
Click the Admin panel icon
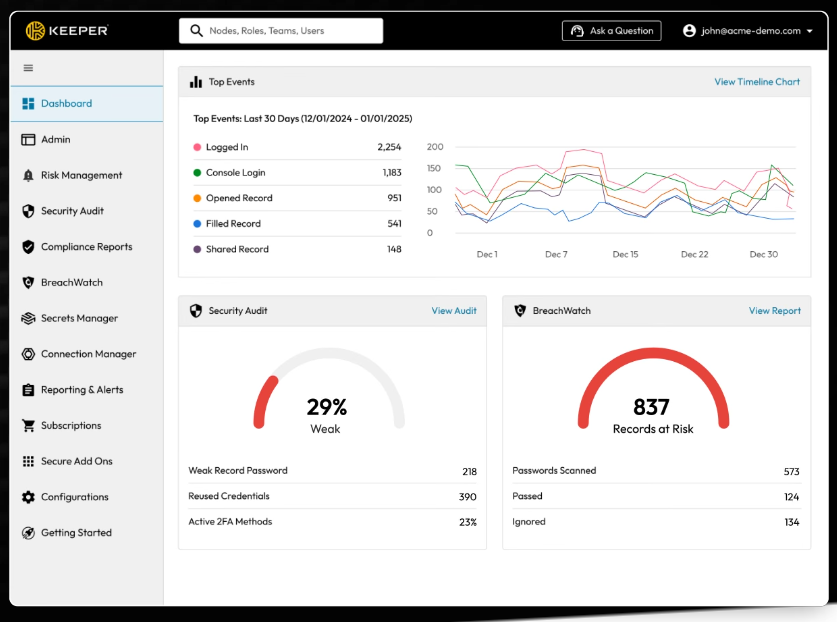(28, 139)
